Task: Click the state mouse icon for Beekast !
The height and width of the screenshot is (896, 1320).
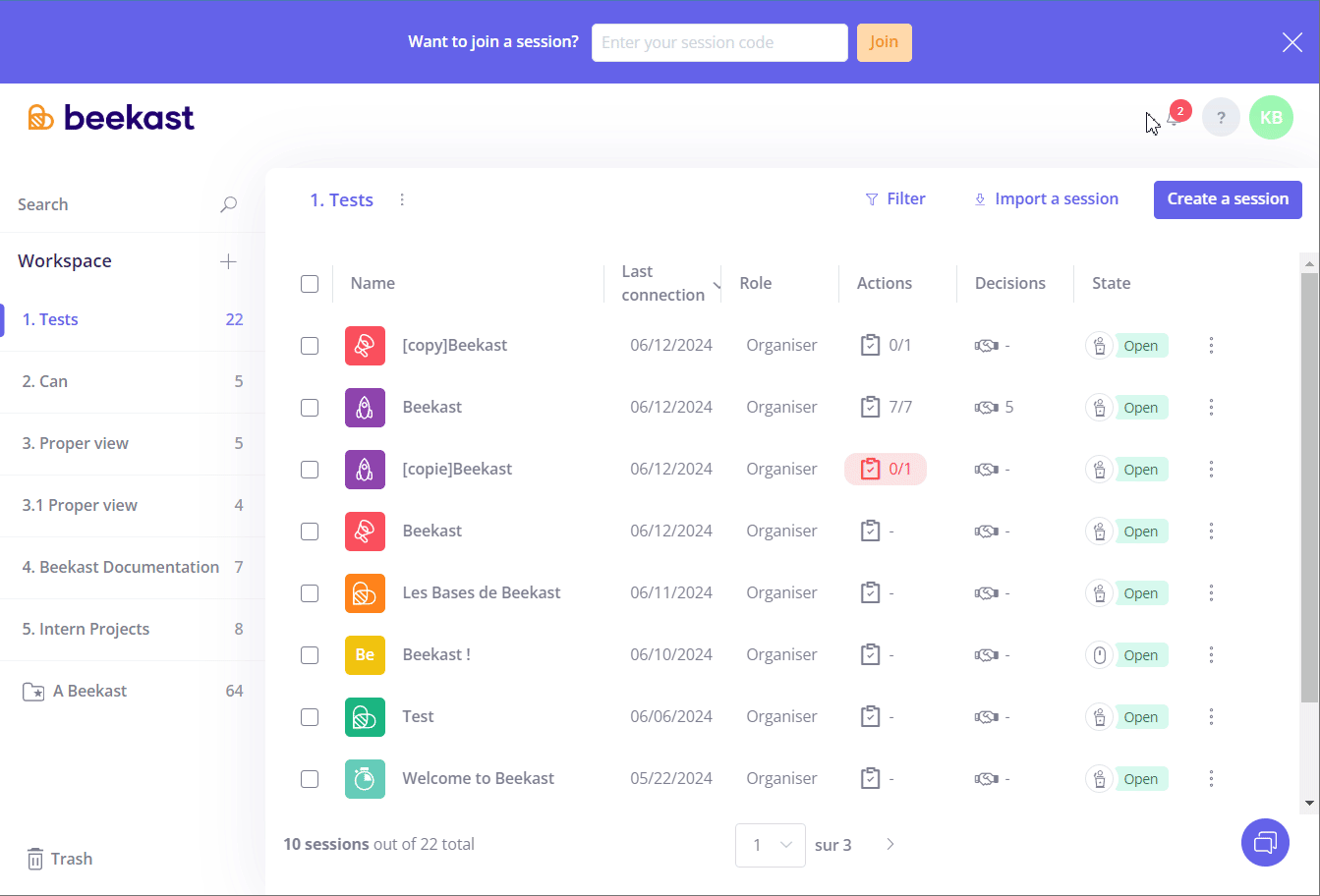Action: 1099,655
